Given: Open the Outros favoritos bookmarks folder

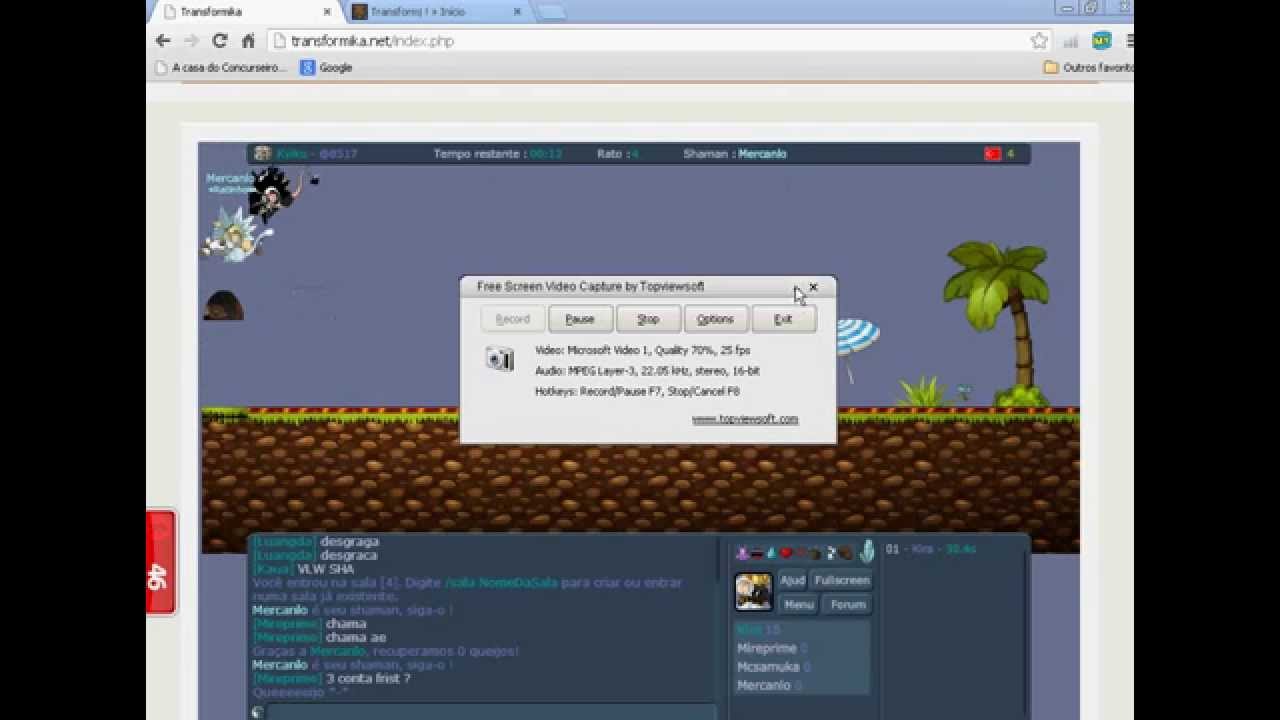Looking at the screenshot, I should click(x=1088, y=67).
